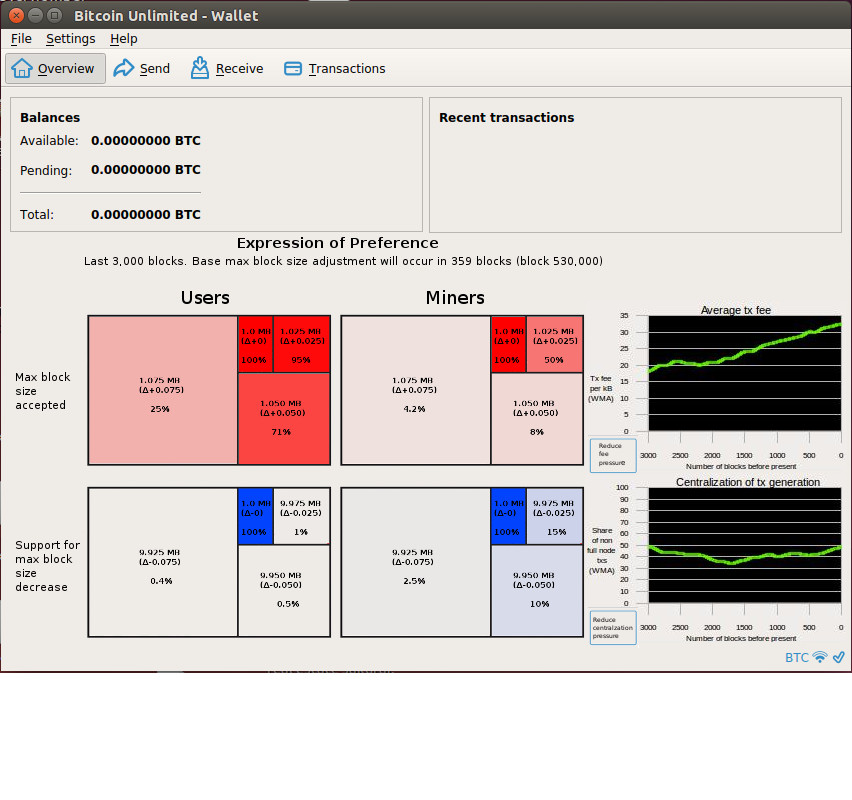Click the network connections wifi icon
The image size is (852, 800).
pyautogui.click(x=820, y=657)
